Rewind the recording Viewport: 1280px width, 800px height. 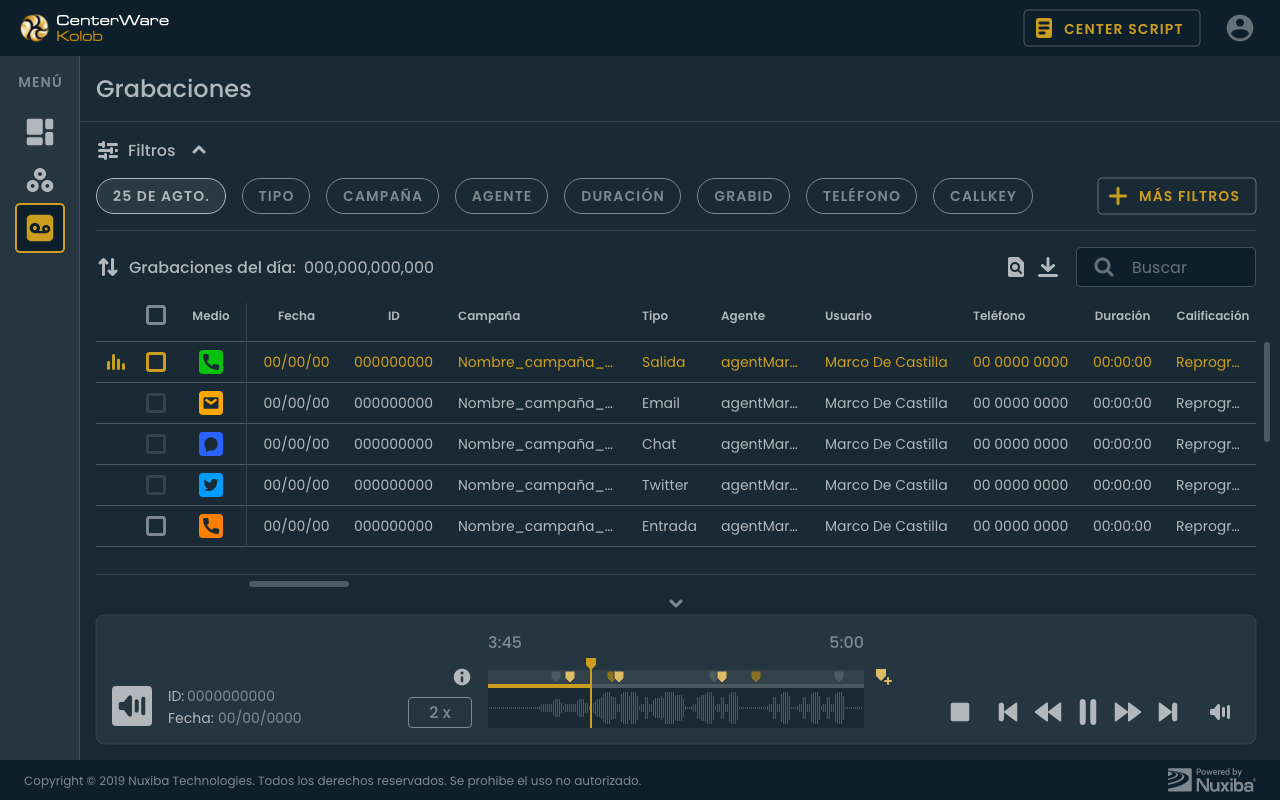point(1048,712)
